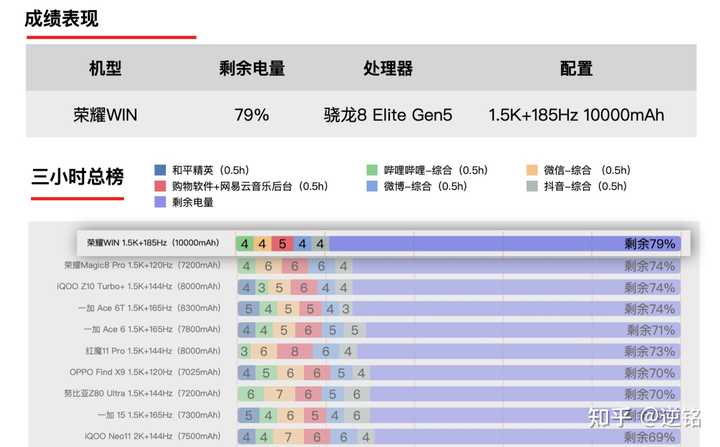Click the 成绩表现 section heading
Viewport: 720px width, 447px height.
click(x=61, y=19)
